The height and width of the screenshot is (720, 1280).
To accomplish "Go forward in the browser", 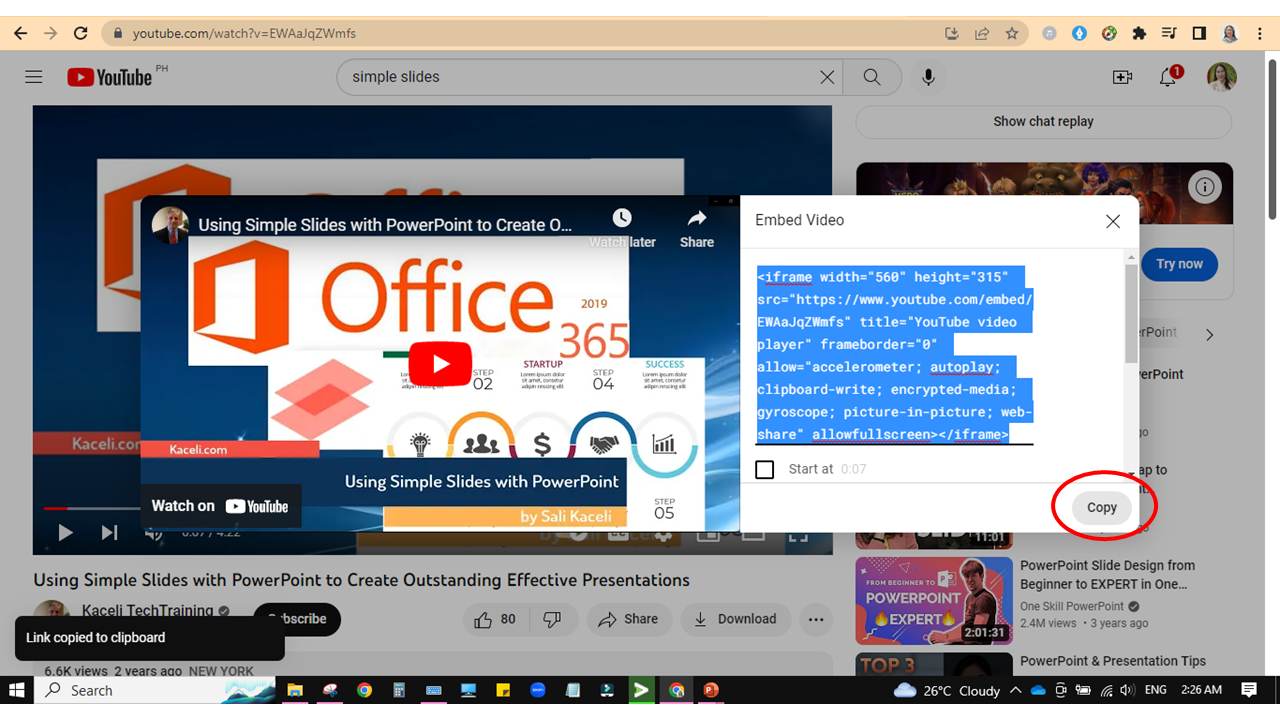I will (x=50, y=33).
